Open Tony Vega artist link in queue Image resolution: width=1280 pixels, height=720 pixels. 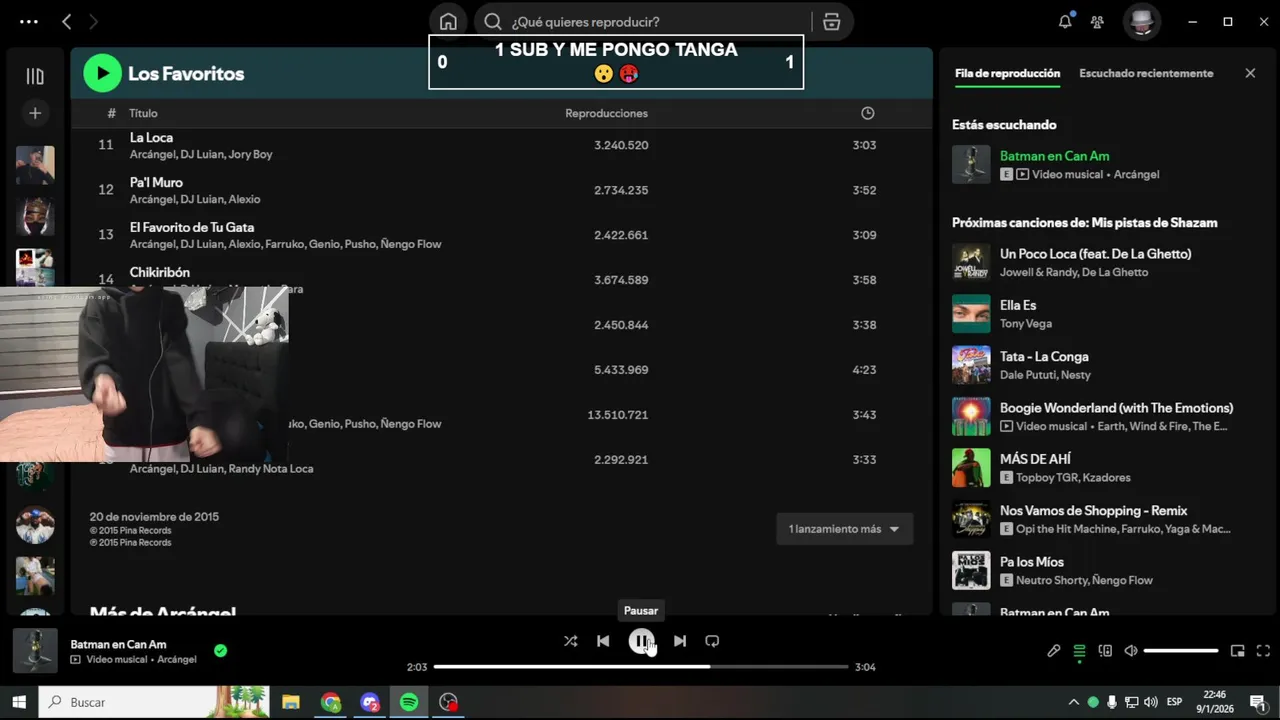tap(1025, 324)
